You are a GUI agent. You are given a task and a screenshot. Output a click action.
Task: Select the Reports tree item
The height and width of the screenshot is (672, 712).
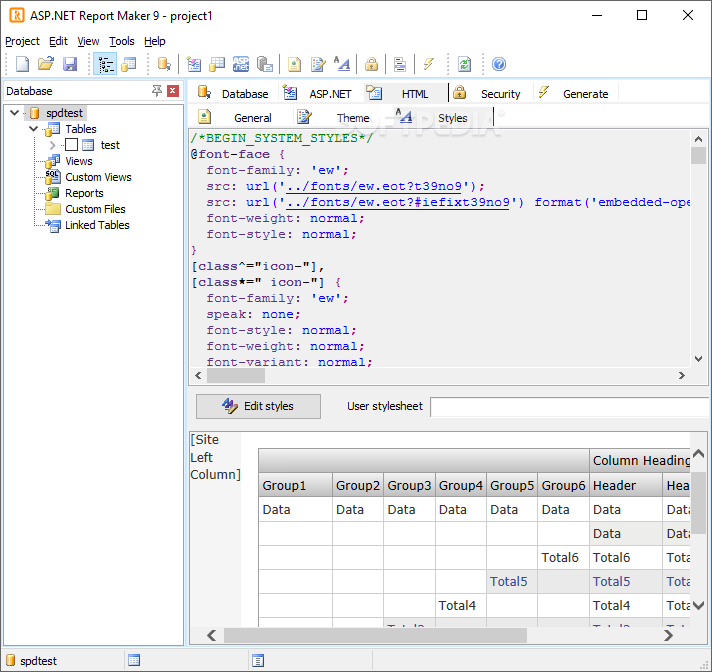coord(84,193)
